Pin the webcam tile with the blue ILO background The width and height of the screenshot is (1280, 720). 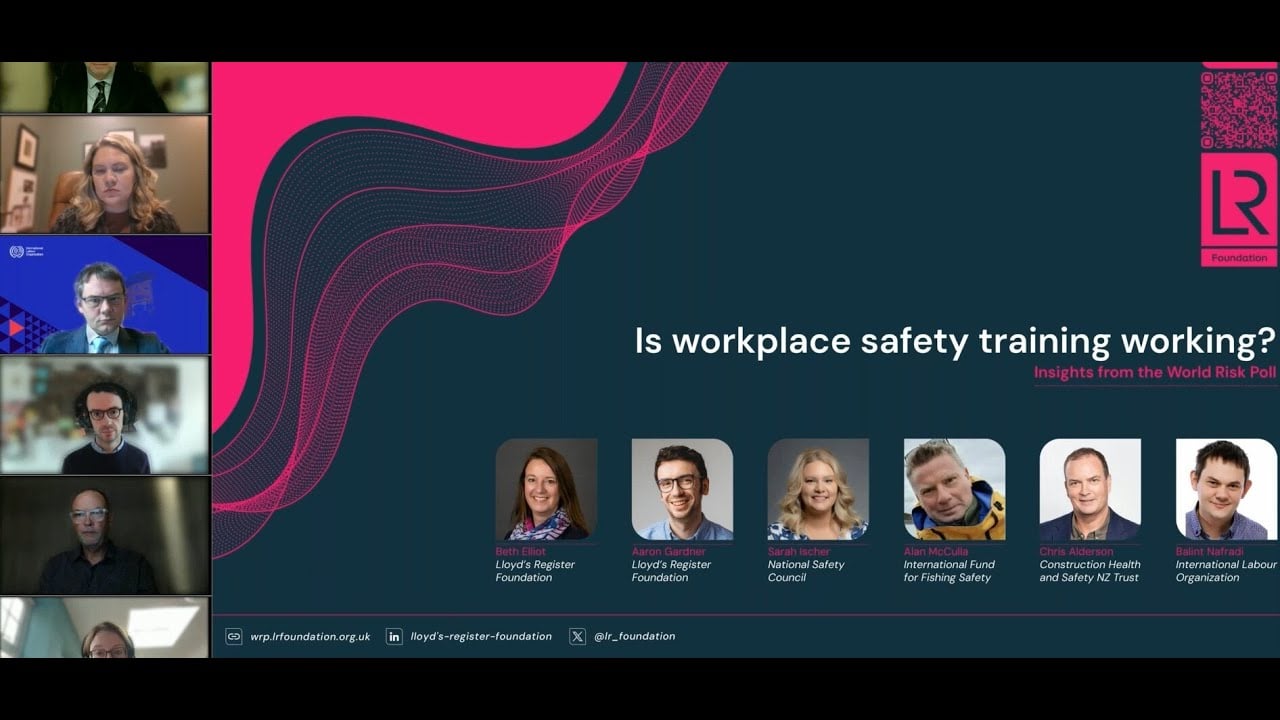click(x=105, y=295)
